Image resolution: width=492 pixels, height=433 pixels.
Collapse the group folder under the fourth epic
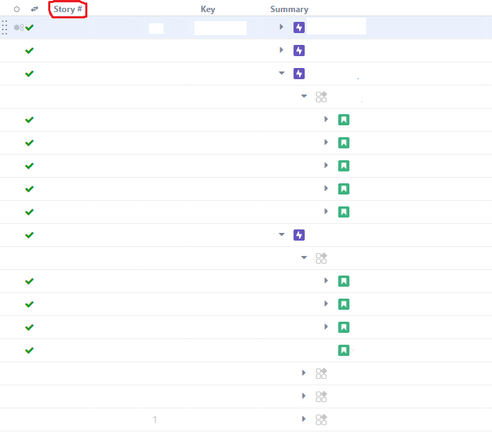pos(304,257)
